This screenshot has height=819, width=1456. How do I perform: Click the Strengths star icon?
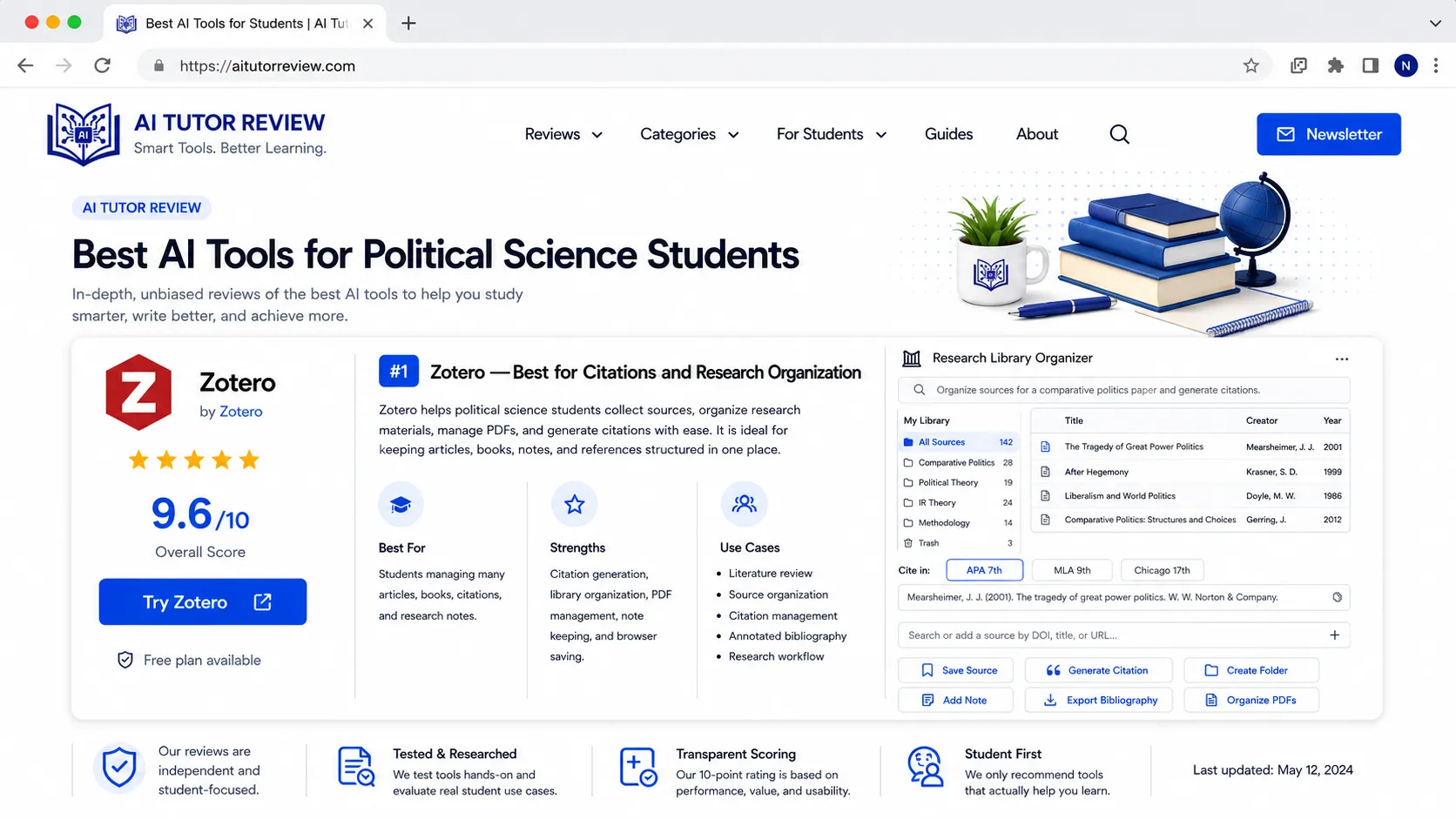tap(574, 504)
